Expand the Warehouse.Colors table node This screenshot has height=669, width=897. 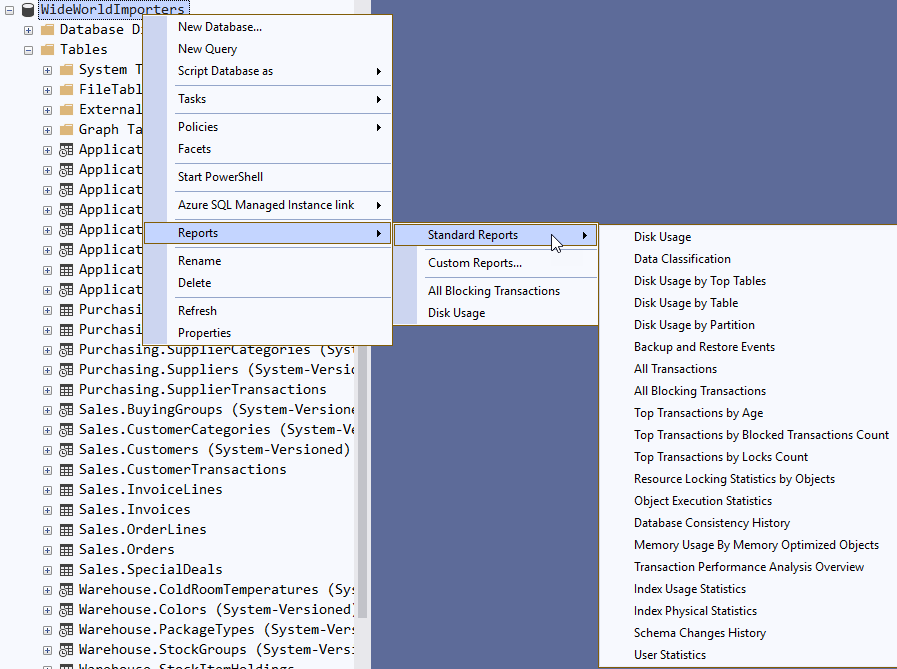47,611
